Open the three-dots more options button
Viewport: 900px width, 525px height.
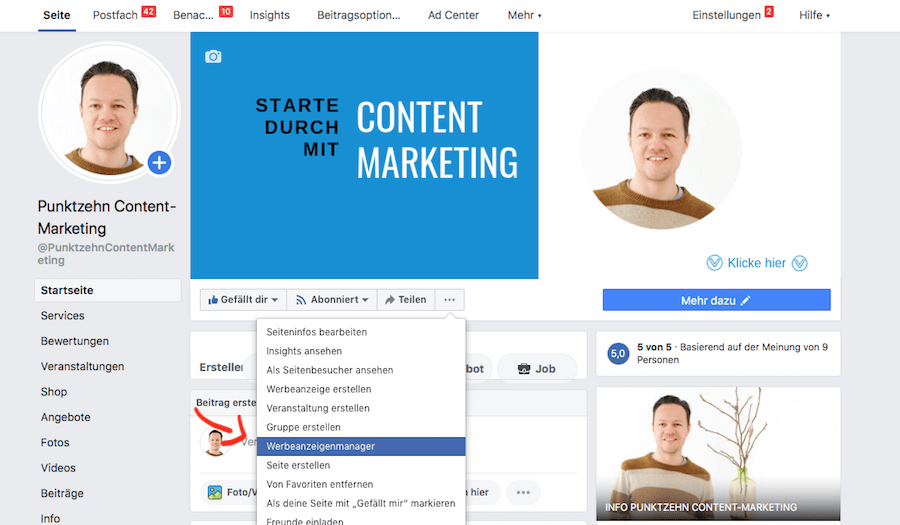tap(449, 300)
